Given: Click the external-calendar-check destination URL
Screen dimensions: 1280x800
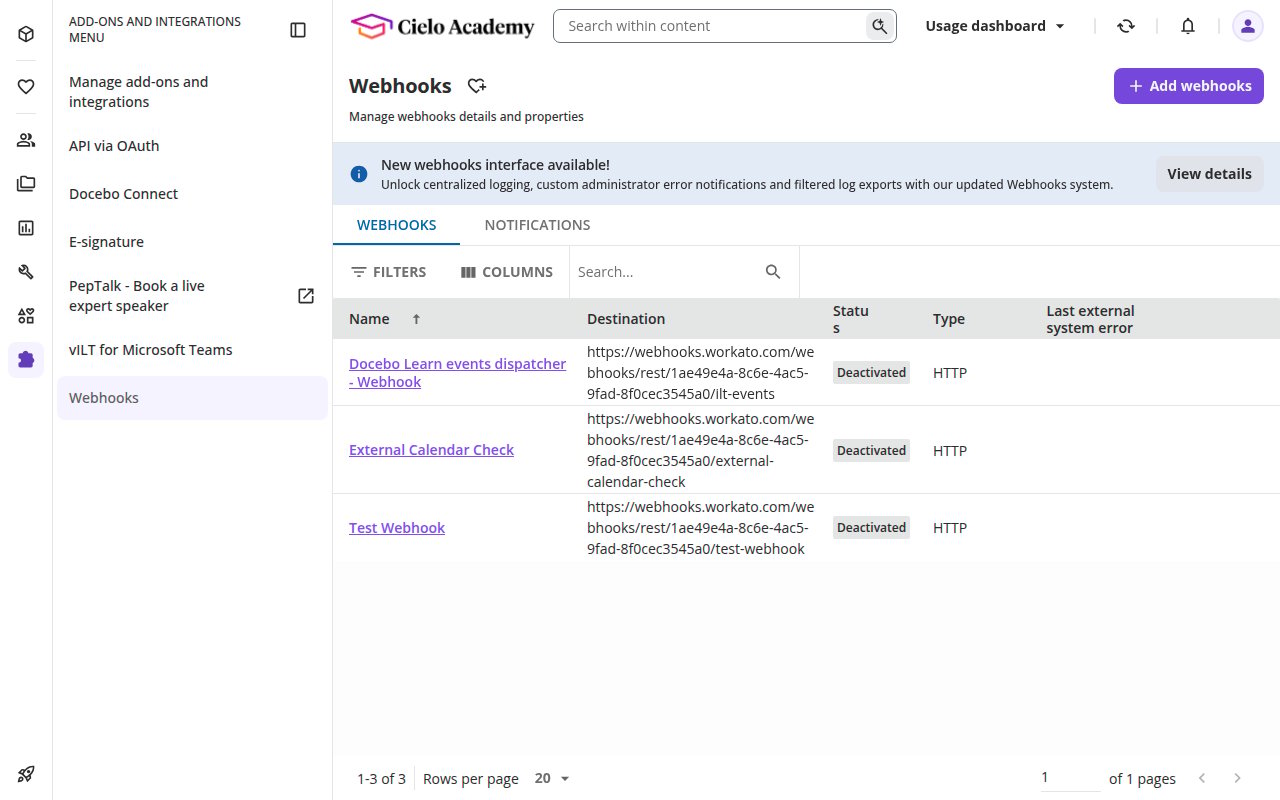Looking at the screenshot, I should tap(700, 450).
